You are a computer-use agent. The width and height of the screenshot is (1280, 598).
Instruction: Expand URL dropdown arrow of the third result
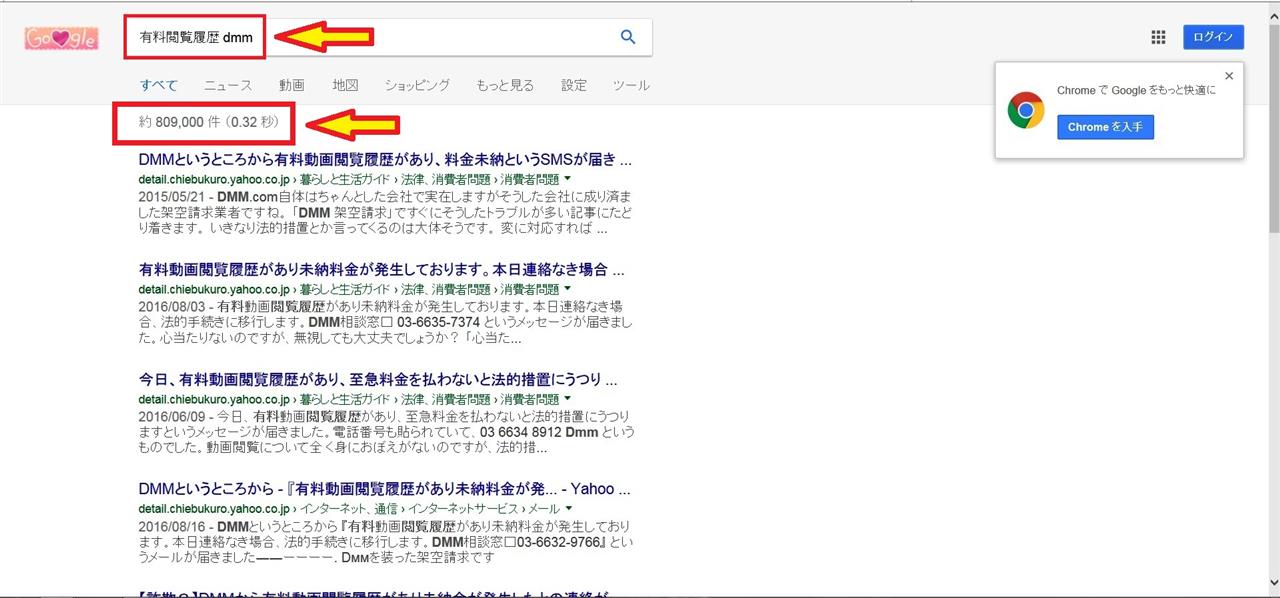pyautogui.click(x=568, y=398)
